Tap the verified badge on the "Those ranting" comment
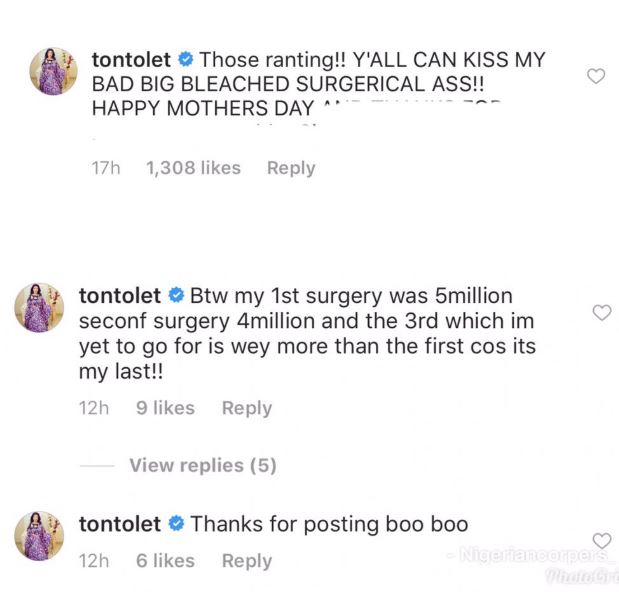 point(186,60)
